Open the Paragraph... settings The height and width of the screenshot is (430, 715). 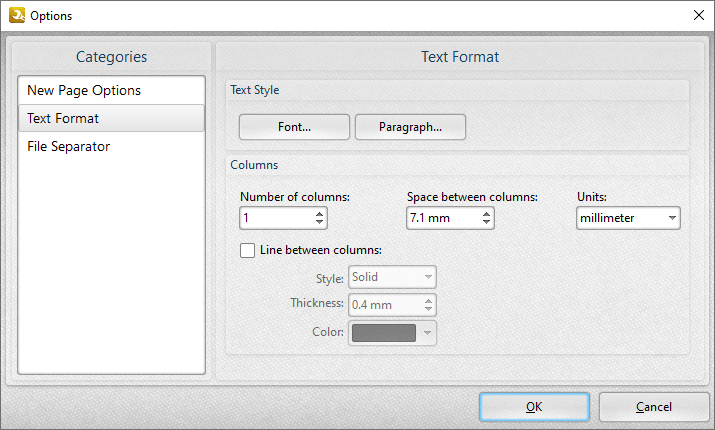[x=410, y=127]
